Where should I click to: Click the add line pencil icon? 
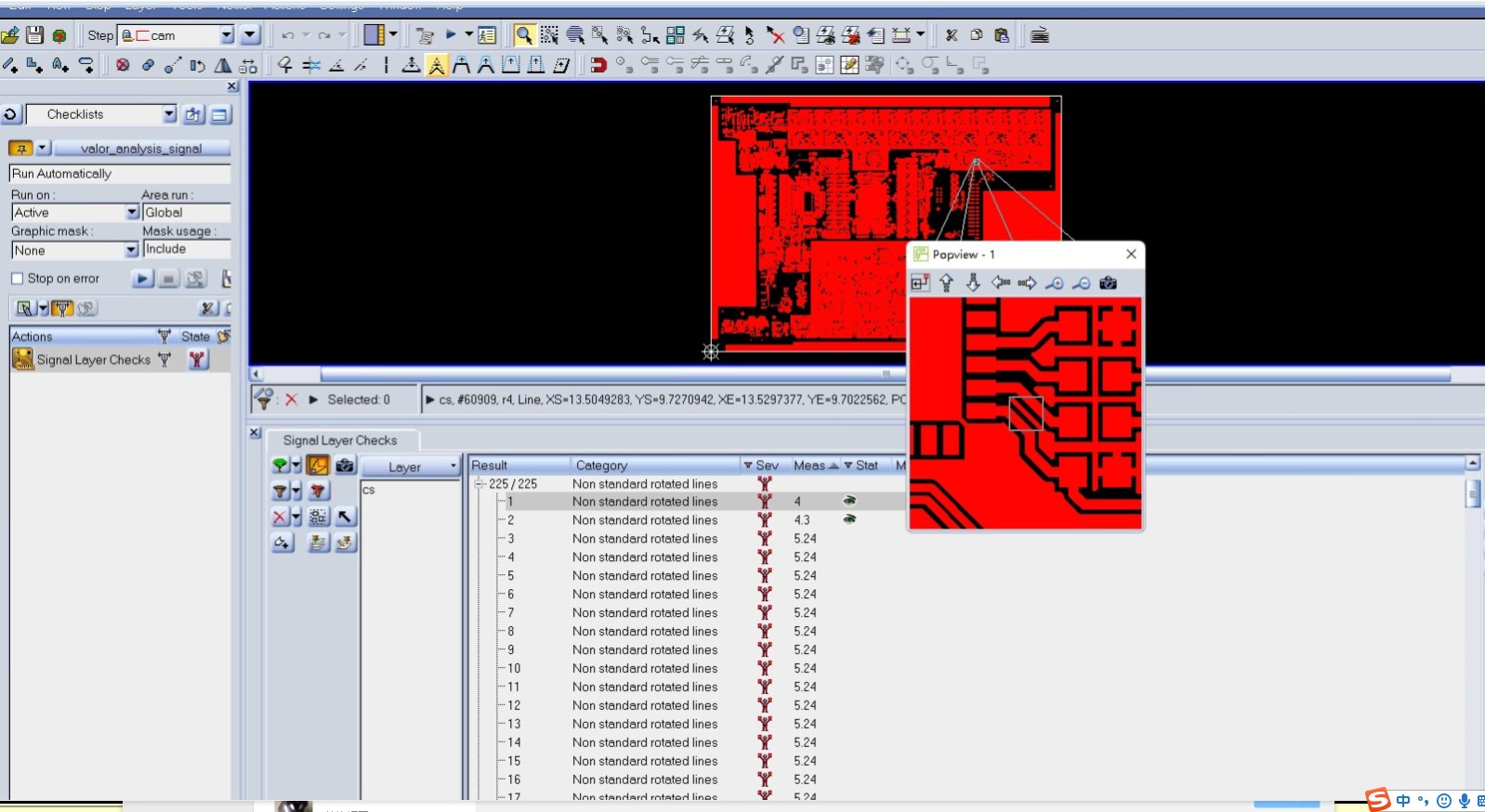click(x=10, y=65)
